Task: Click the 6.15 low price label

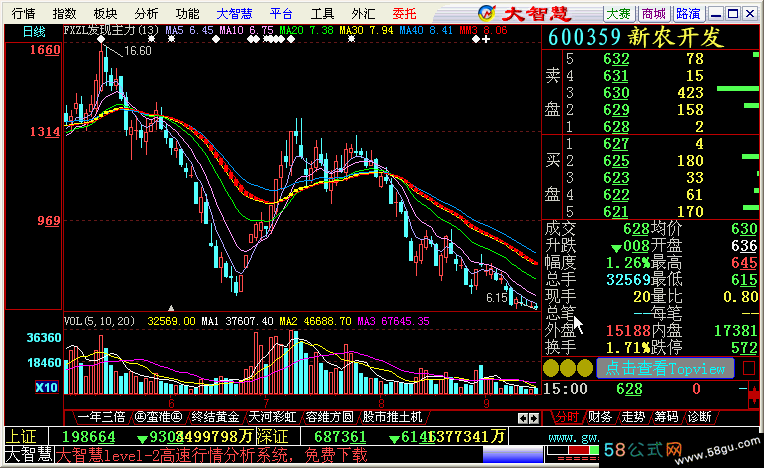Action: pyautogui.click(x=497, y=298)
